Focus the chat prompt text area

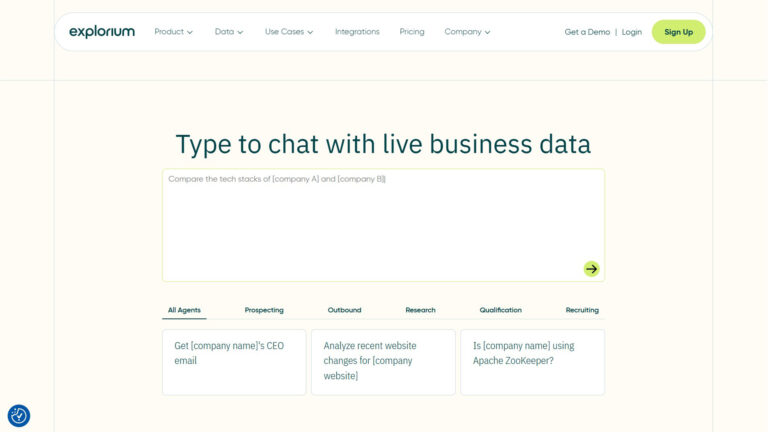[384, 225]
